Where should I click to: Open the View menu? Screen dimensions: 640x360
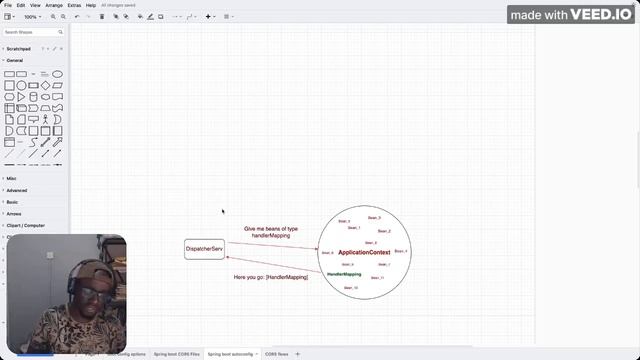[x=36, y=5]
